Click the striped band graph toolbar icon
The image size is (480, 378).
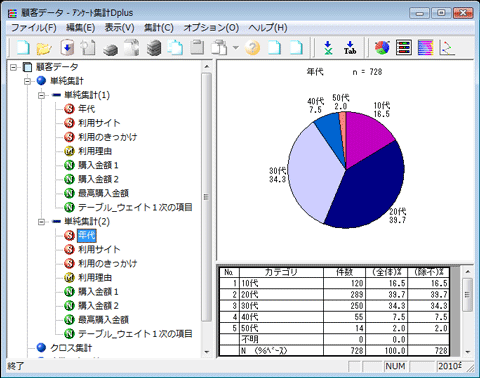point(425,48)
